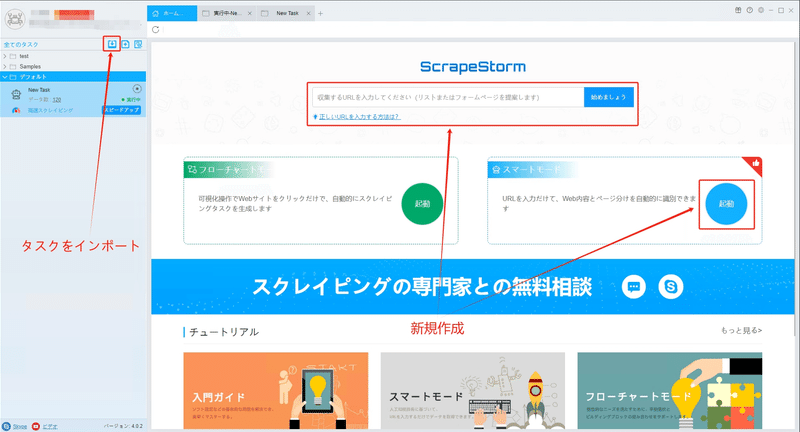Click the Skype icon at the sidebar bottom
Viewport: 800px width, 432px height.
click(x=6, y=426)
